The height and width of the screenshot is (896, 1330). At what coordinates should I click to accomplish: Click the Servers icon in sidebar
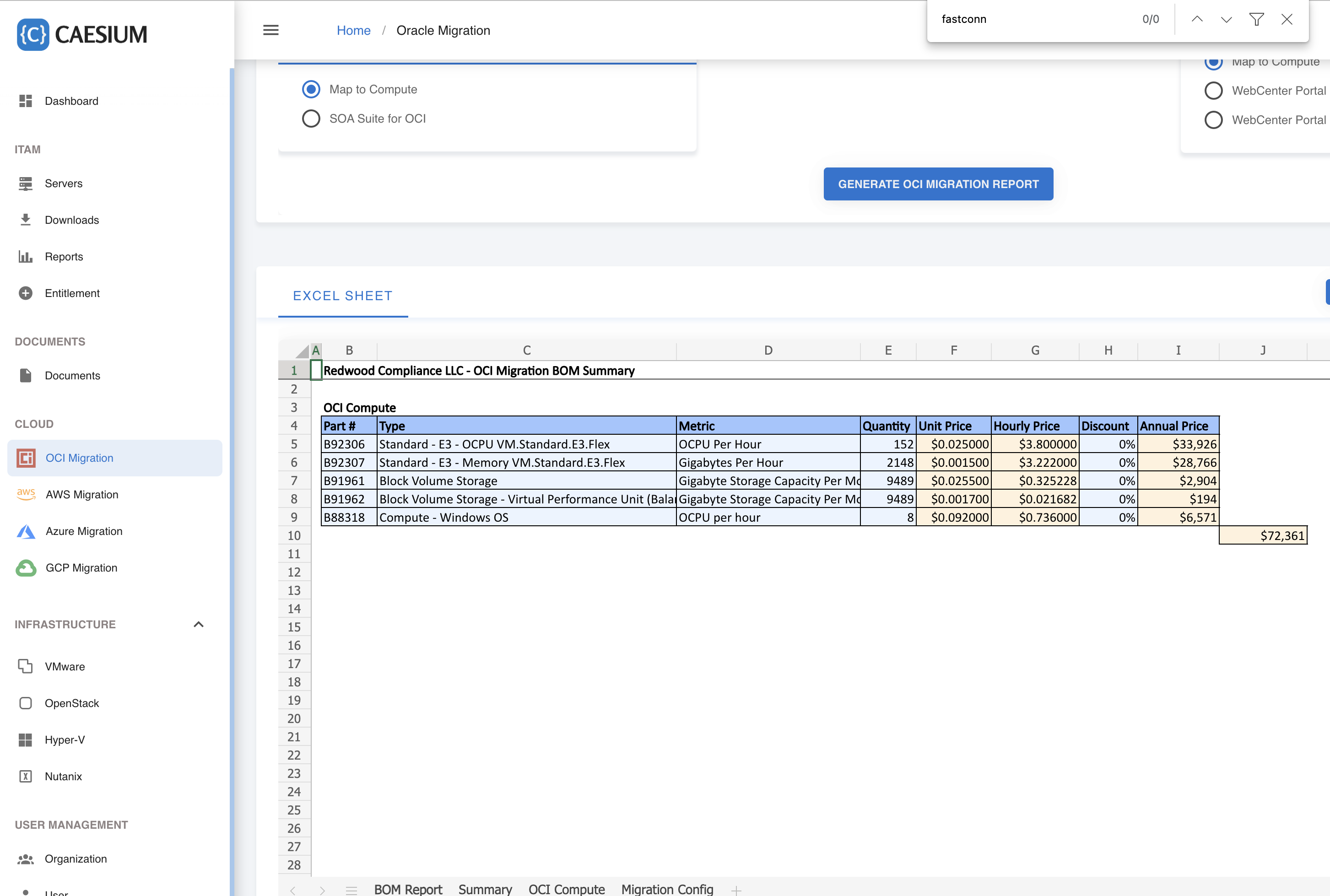coord(26,184)
